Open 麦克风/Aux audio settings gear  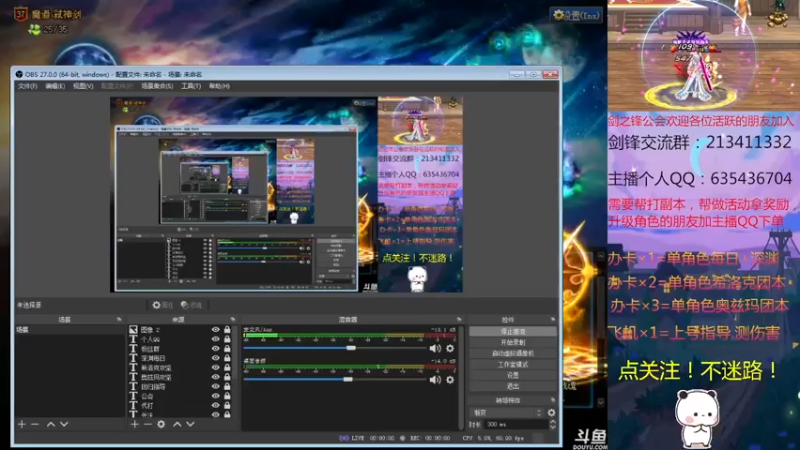(450, 348)
